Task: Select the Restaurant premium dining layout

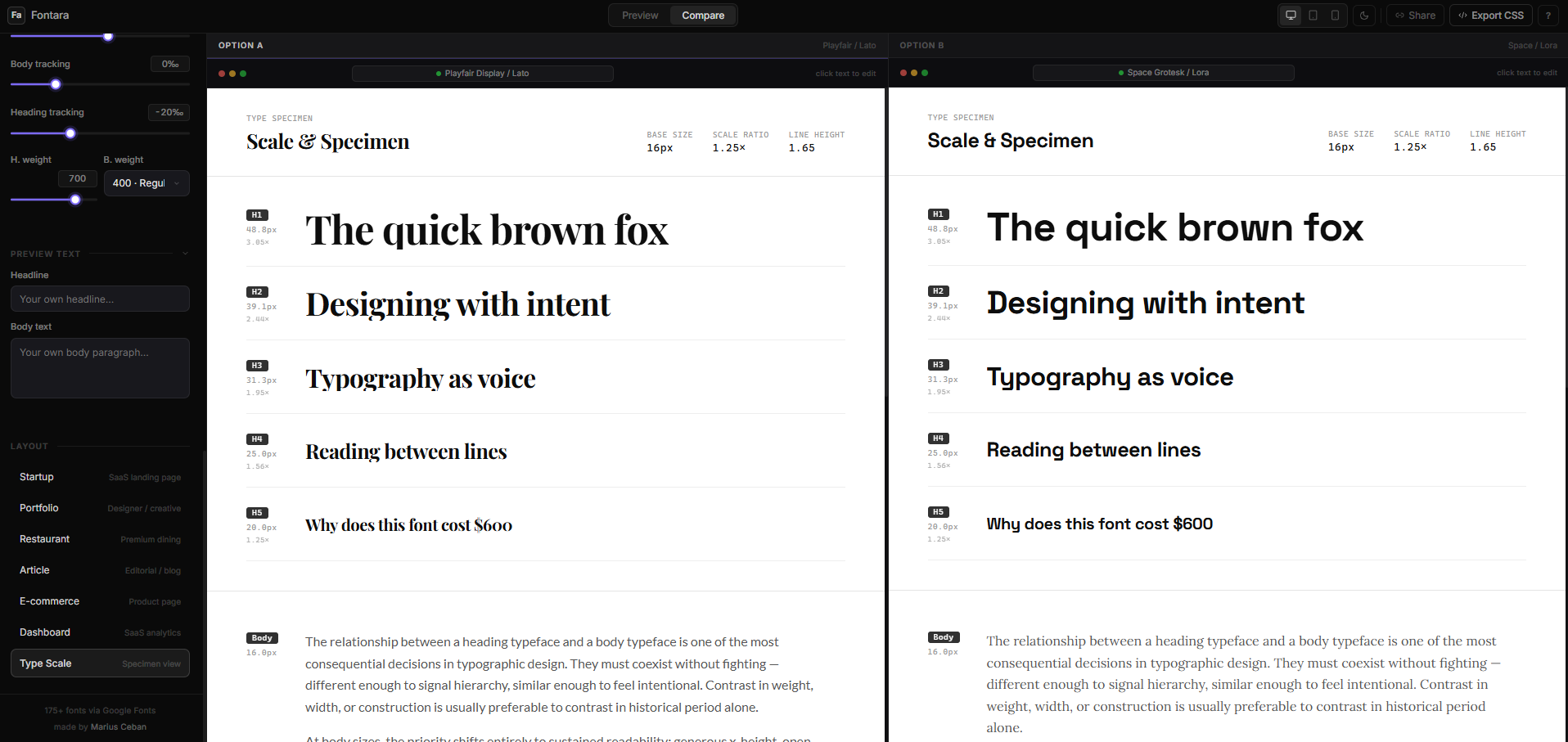Action: coord(44,539)
